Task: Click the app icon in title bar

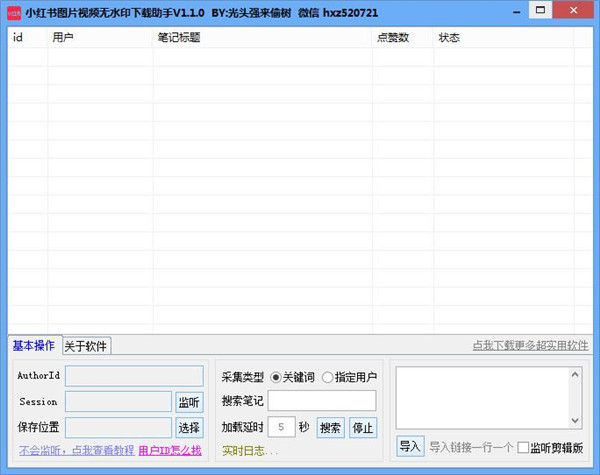Action: click(14, 14)
